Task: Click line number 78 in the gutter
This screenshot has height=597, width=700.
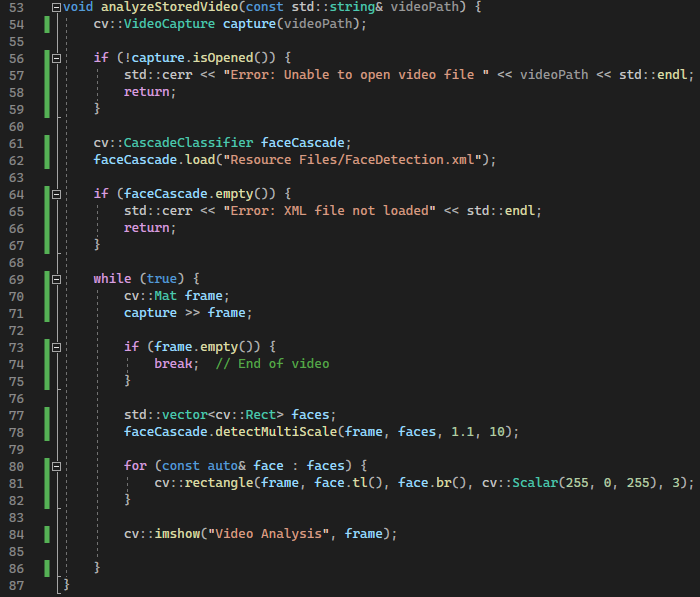Action: (17, 432)
